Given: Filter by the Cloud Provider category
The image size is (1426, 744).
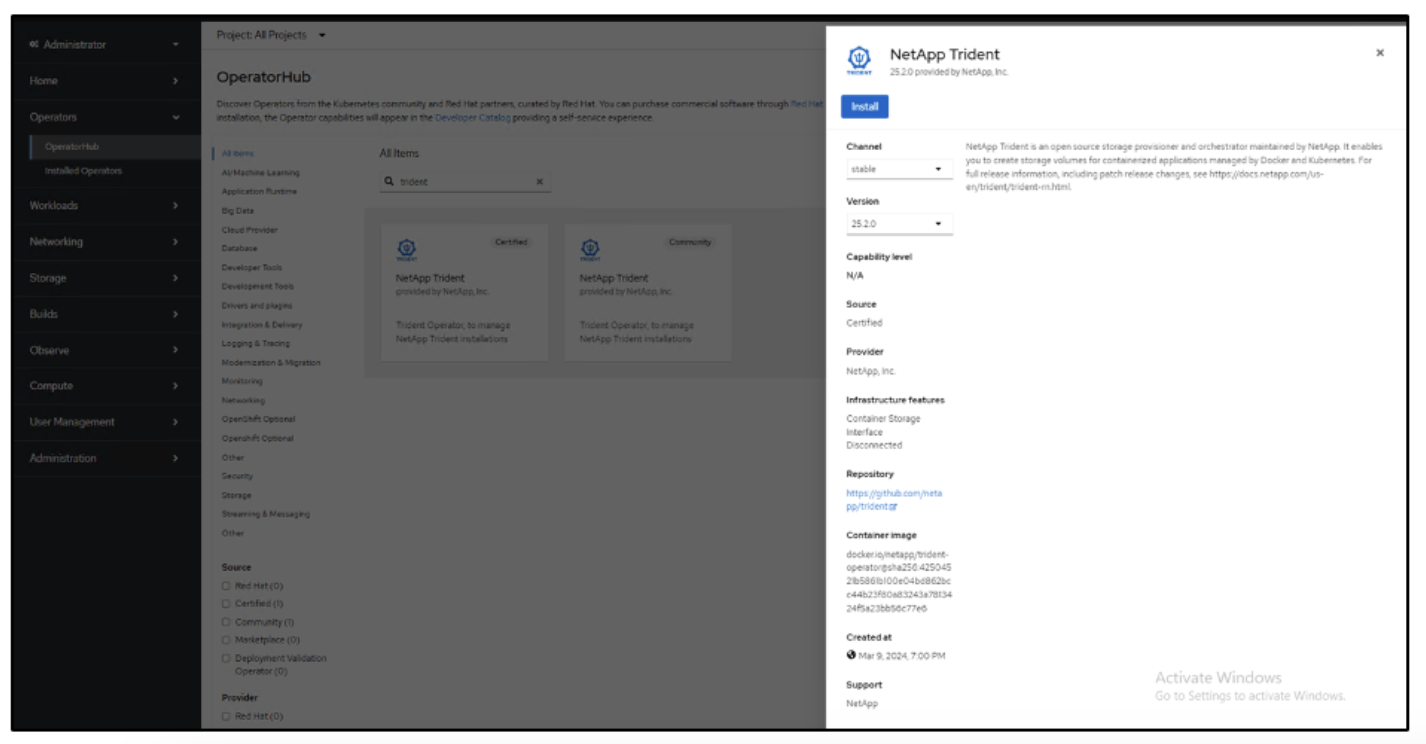Looking at the screenshot, I should pyautogui.click(x=250, y=230).
